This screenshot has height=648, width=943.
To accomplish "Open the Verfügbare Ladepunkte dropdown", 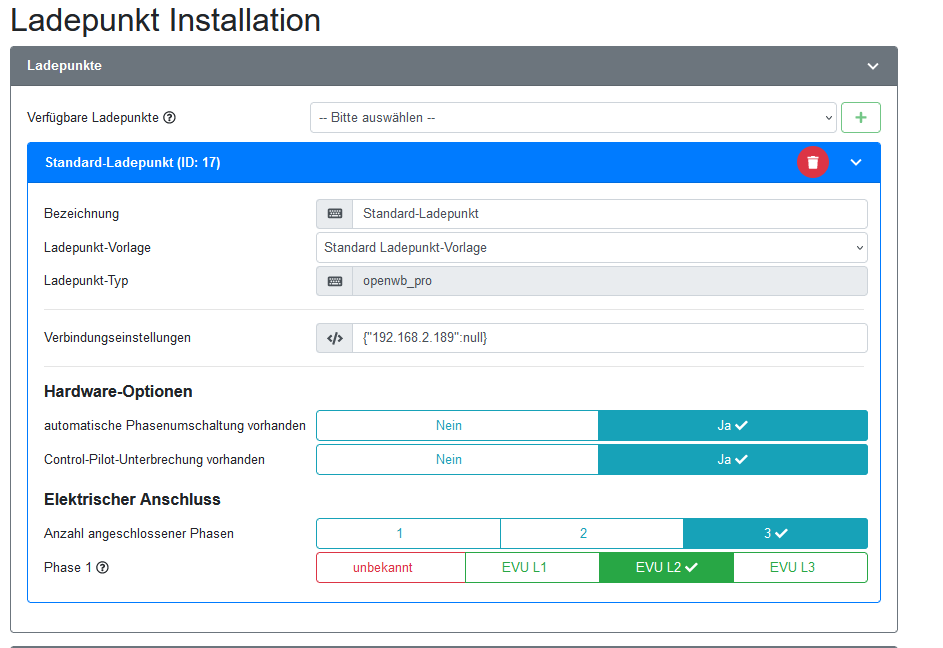I will coord(573,118).
